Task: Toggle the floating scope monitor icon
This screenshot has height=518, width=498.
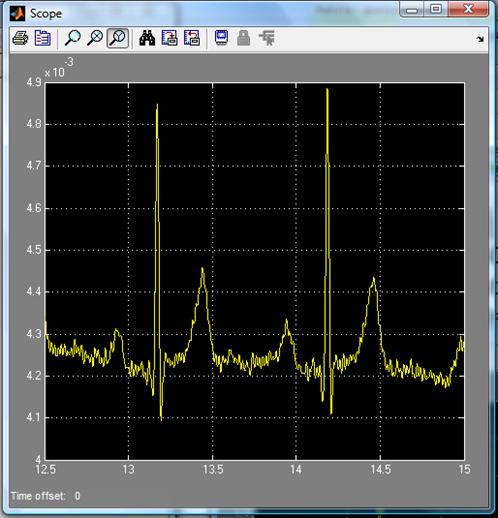Action: pyautogui.click(x=221, y=38)
